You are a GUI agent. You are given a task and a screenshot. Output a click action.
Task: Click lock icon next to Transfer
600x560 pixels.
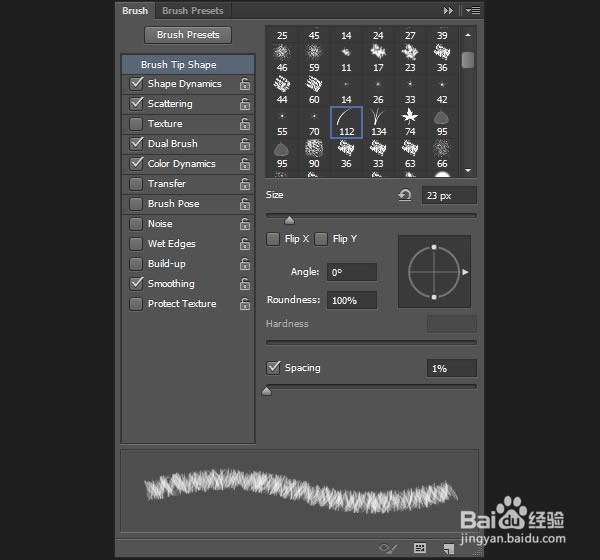pyautogui.click(x=245, y=184)
